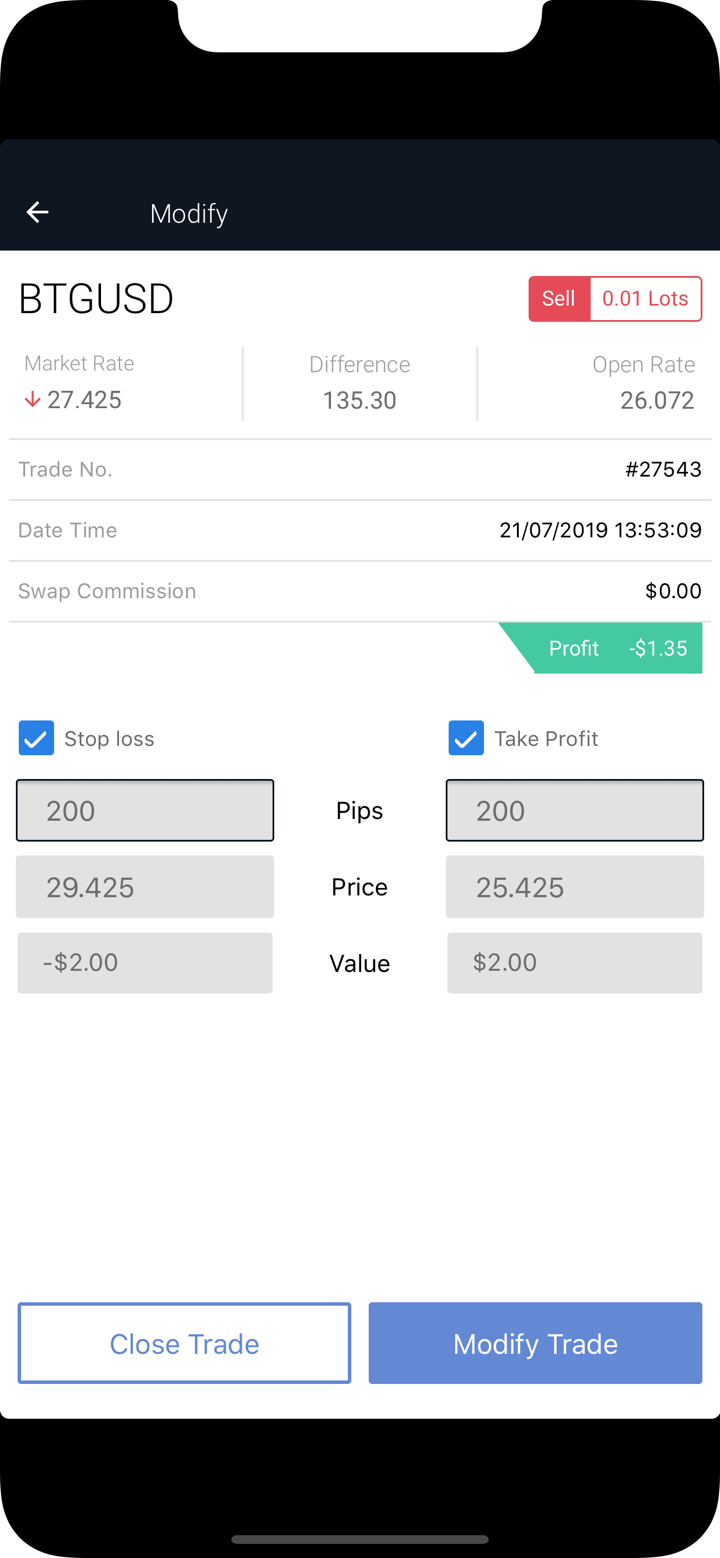This screenshot has width=720, height=1558.
Task: Click the Open Rate value 26.072
Action: click(x=656, y=400)
